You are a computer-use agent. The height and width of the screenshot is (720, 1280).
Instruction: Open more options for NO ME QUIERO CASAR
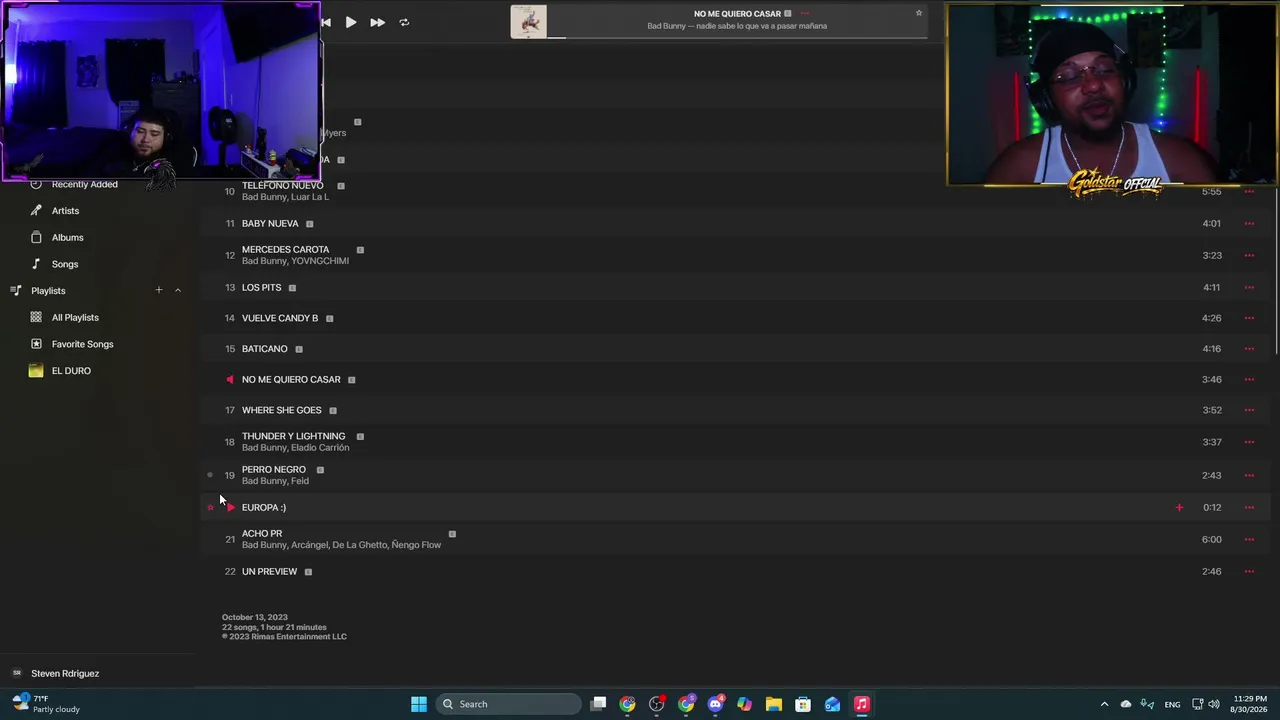1249,380
